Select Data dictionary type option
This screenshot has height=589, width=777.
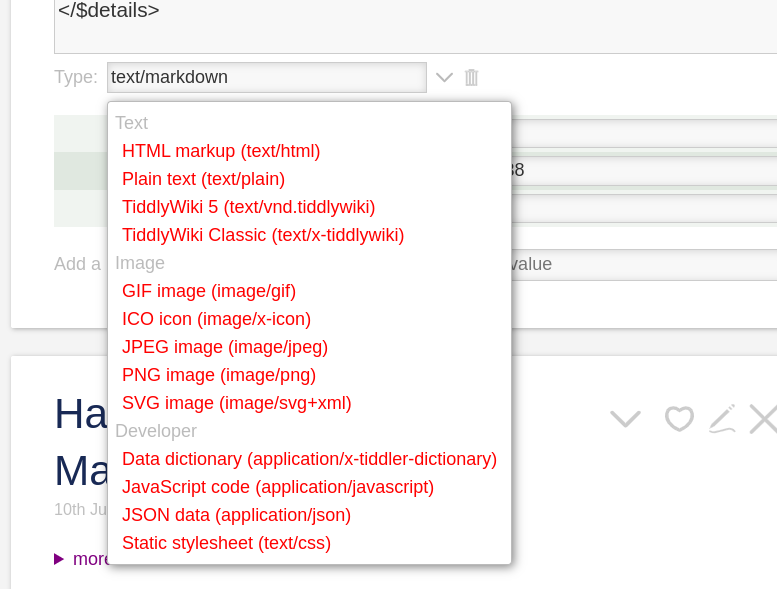[x=309, y=459]
